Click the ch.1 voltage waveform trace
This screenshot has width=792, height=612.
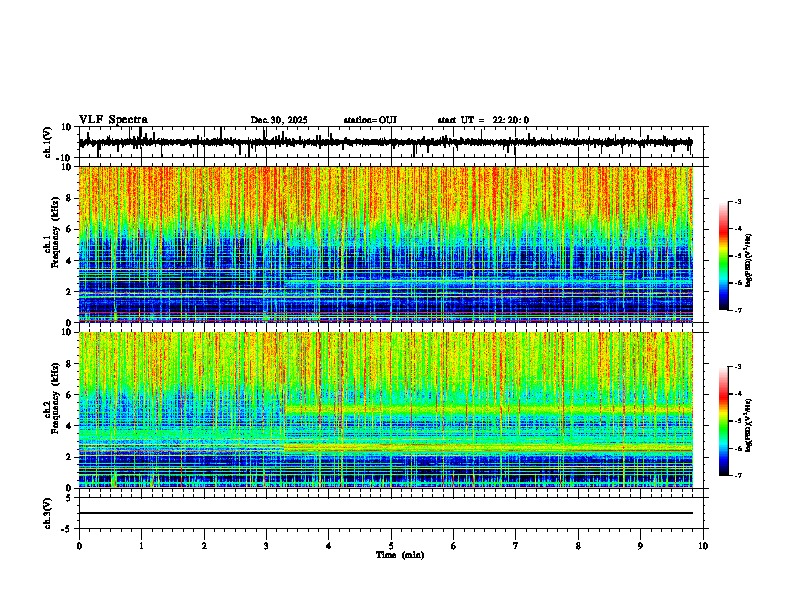coord(386,142)
